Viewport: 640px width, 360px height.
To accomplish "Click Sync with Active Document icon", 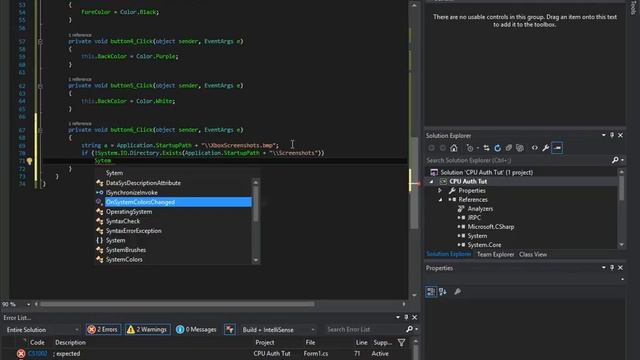I will tap(486, 148).
